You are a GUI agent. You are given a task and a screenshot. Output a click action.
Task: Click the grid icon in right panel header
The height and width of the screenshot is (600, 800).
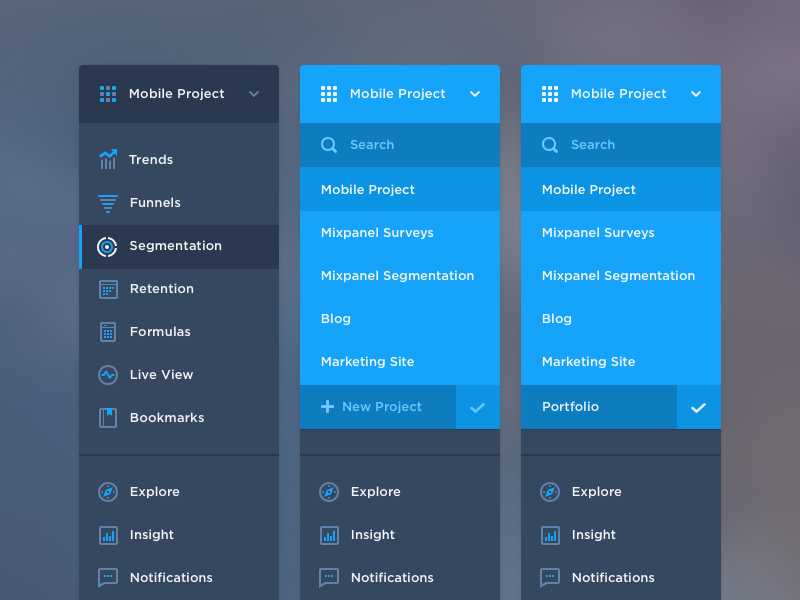pyautogui.click(x=549, y=94)
